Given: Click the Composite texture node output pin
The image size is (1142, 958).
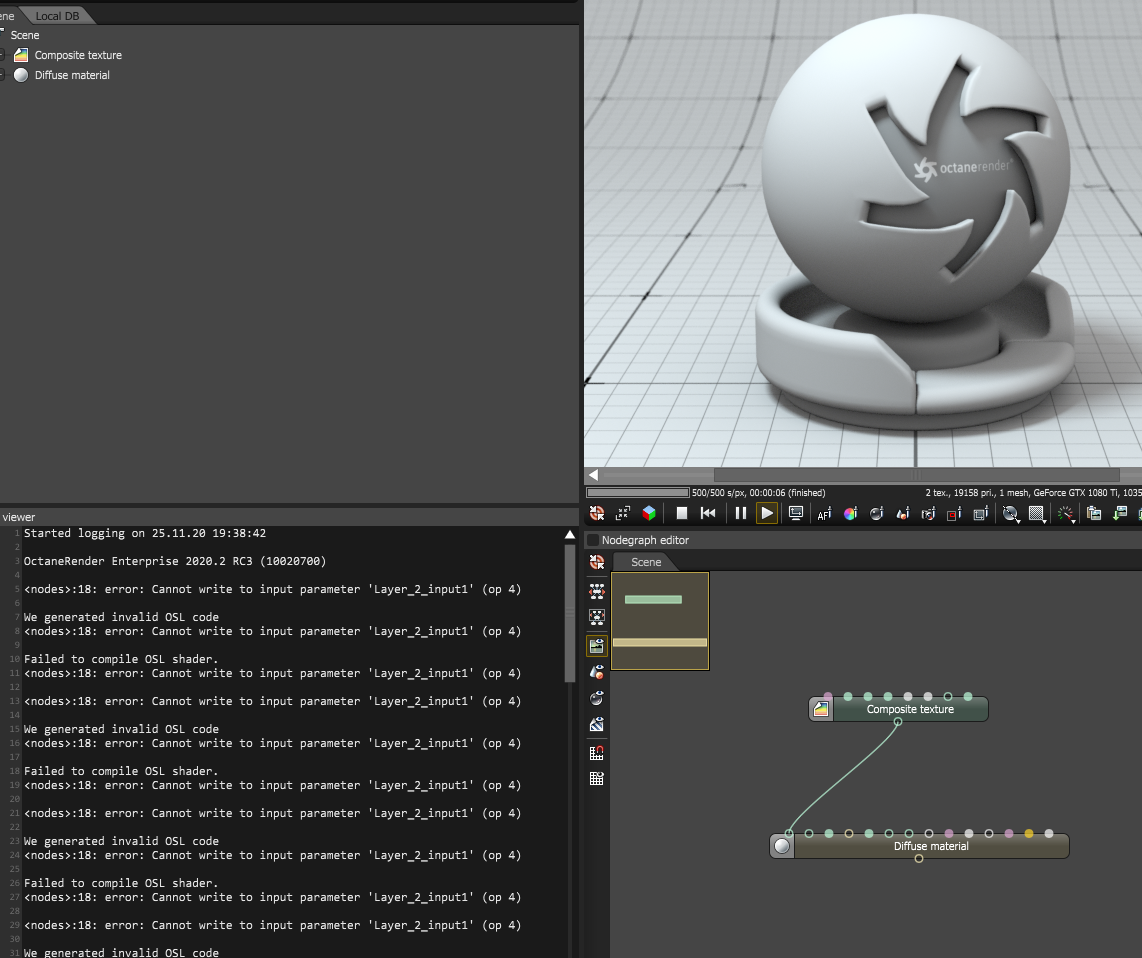Looking at the screenshot, I should (898, 722).
